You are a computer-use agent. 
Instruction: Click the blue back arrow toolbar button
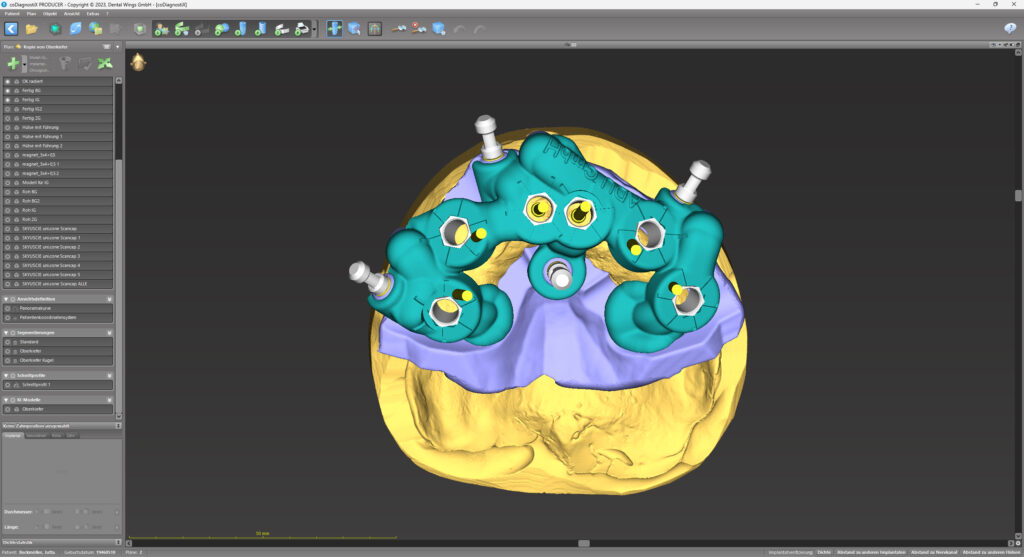click(x=12, y=29)
